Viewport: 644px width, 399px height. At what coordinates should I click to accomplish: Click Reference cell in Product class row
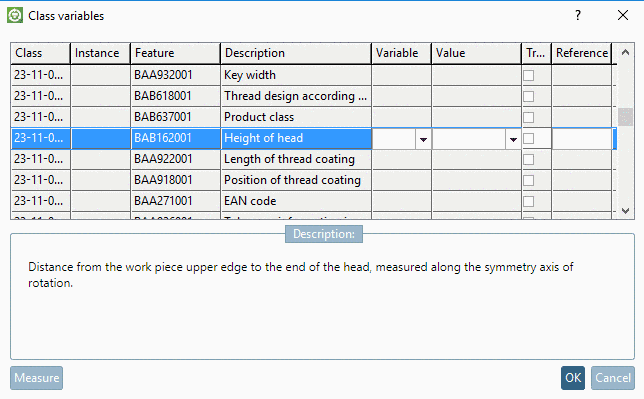pyautogui.click(x=582, y=117)
